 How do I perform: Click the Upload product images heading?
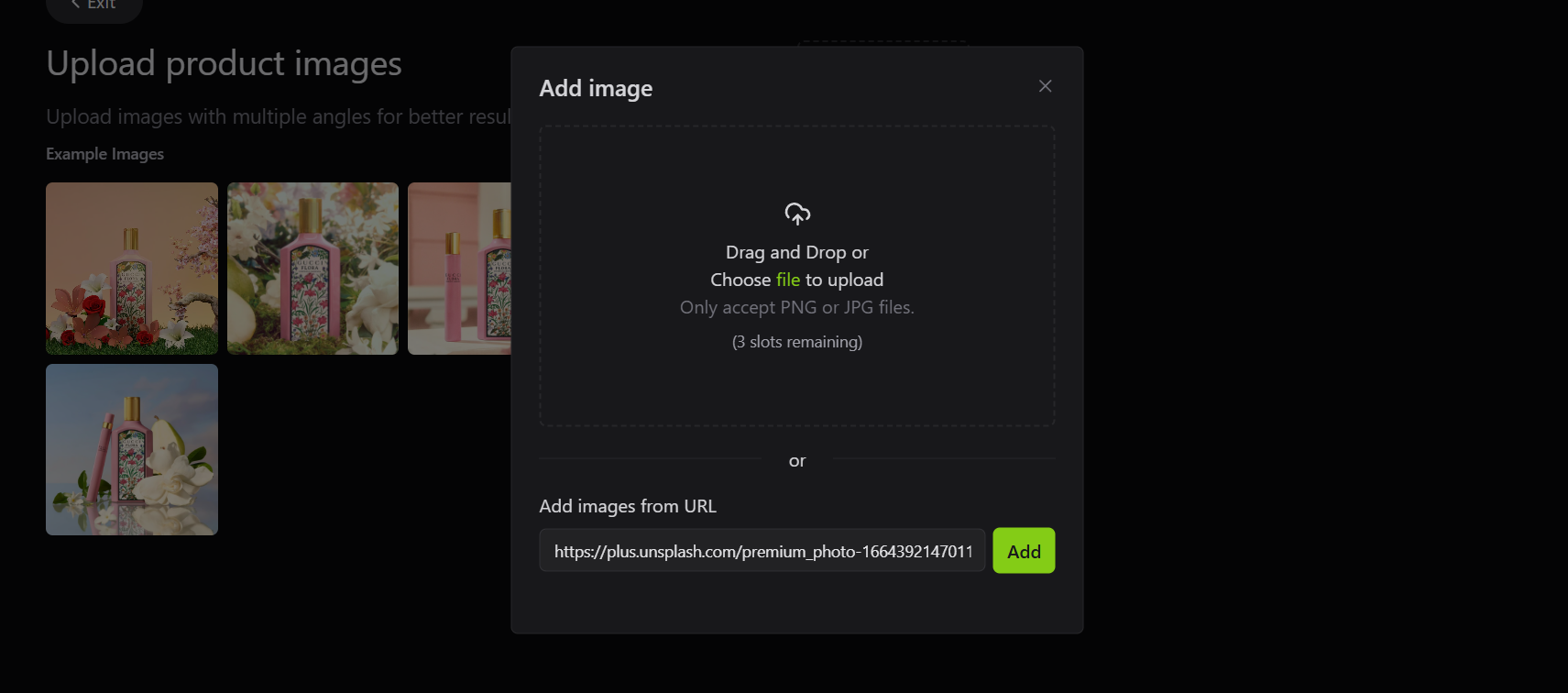(x=224, y=63)
